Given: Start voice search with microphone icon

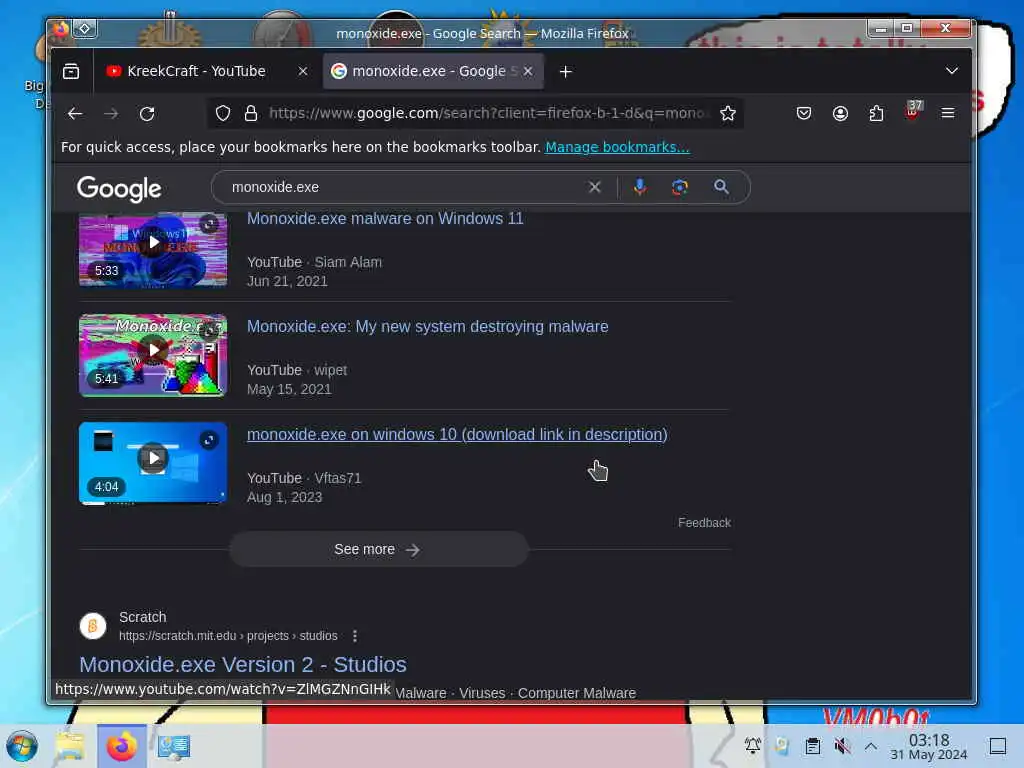Looking at the screenshot, I should 640,187.
